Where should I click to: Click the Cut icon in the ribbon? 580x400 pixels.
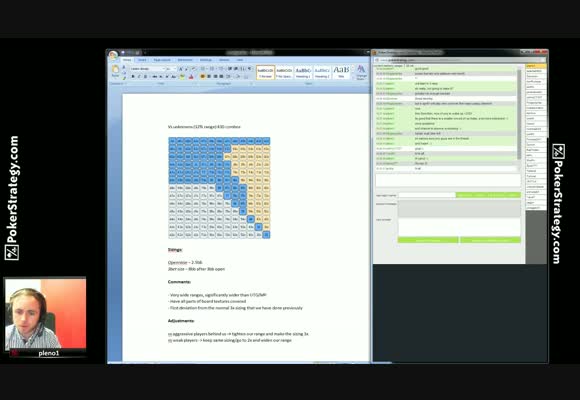tap(124, 67)
